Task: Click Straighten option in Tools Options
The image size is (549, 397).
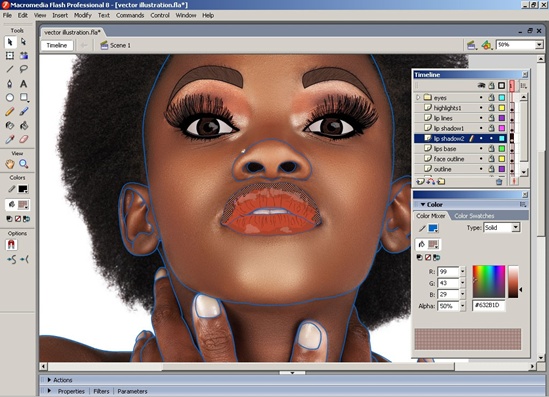Action: [x=24, y=259]
